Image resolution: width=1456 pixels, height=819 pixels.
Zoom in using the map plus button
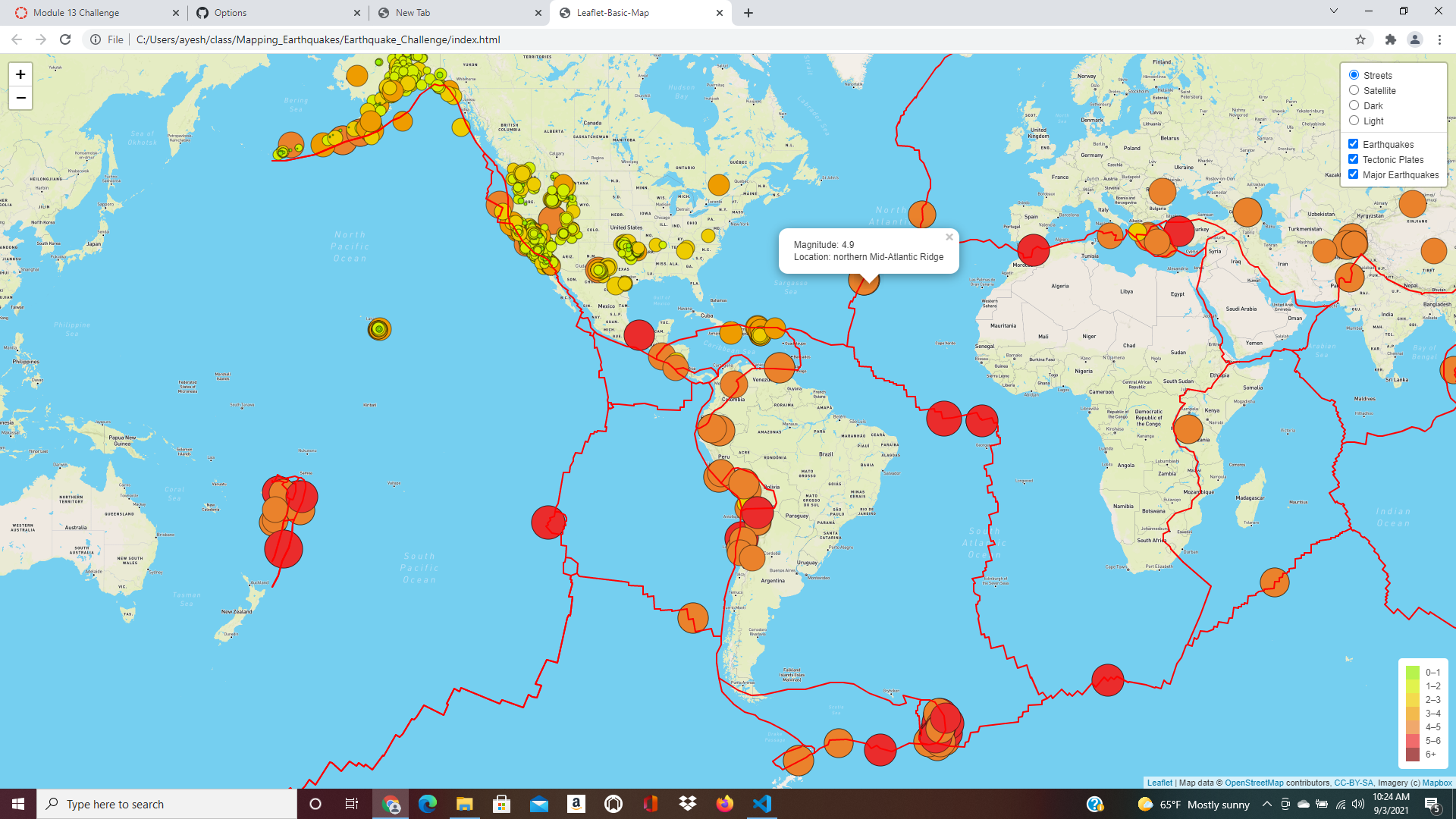pyautogui.click(x=20, y=74)
